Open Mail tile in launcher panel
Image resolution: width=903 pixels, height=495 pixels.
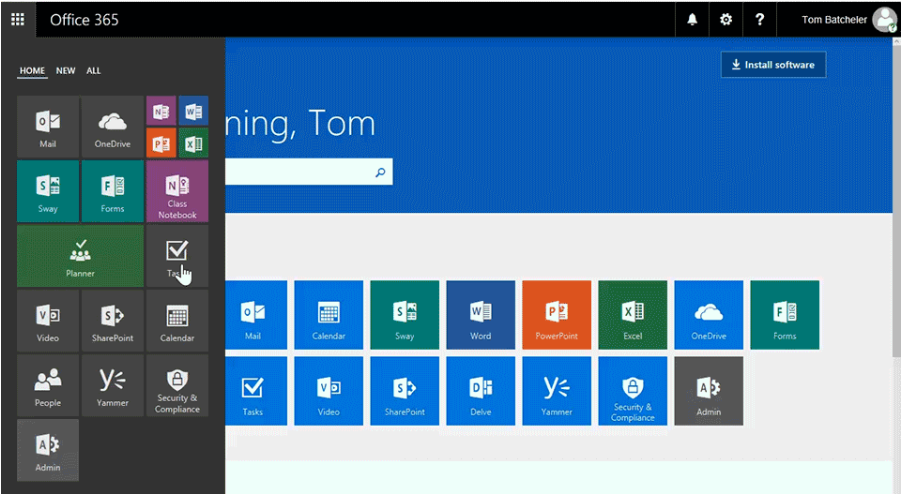tap(48, 127)
